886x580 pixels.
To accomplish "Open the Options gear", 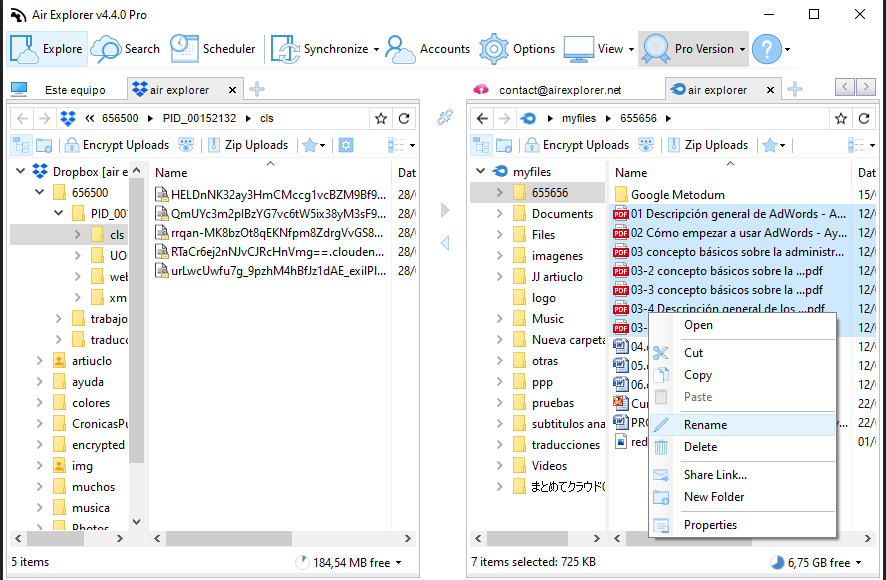I will [x=517, y=49].
